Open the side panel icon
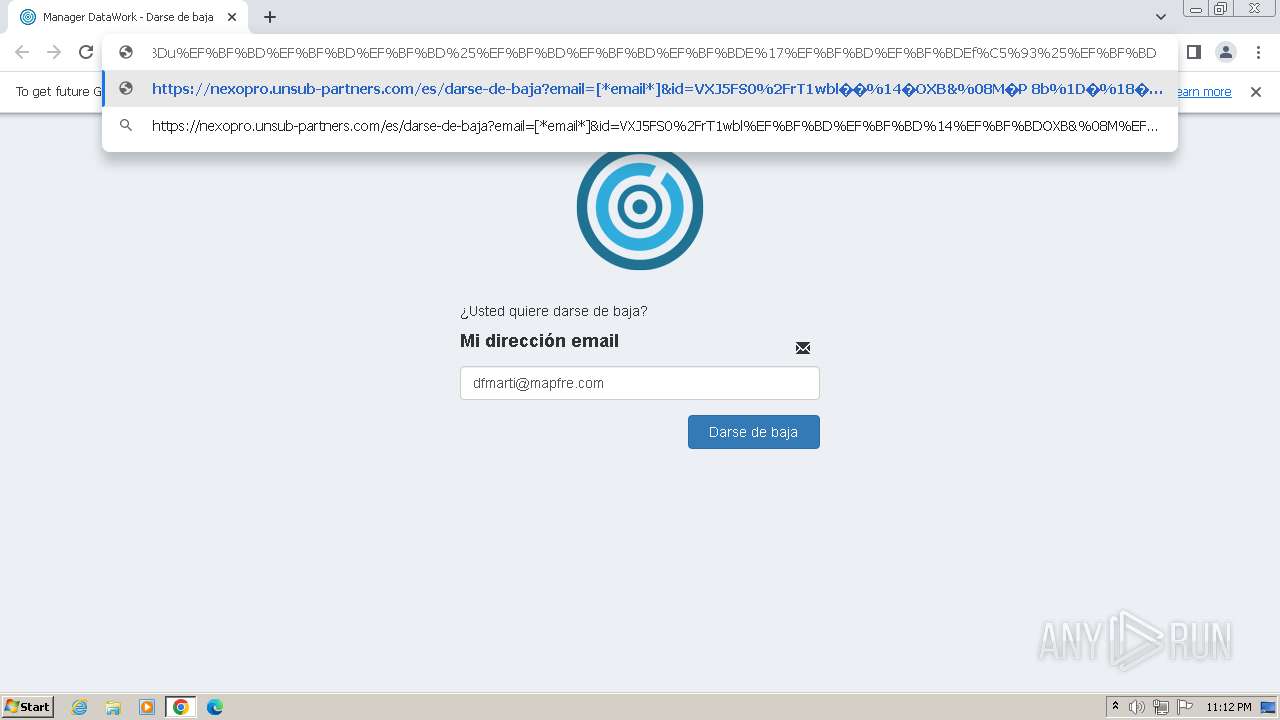Viewport: 1280px width, 720px height. pos(1194,52)
